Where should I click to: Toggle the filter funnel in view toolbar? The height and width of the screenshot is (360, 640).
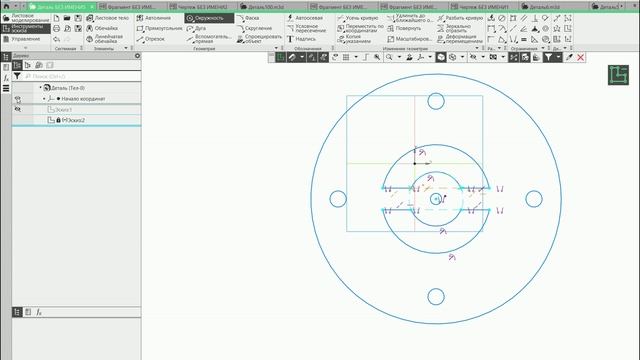pyautogui.click(x=548, y=58)
